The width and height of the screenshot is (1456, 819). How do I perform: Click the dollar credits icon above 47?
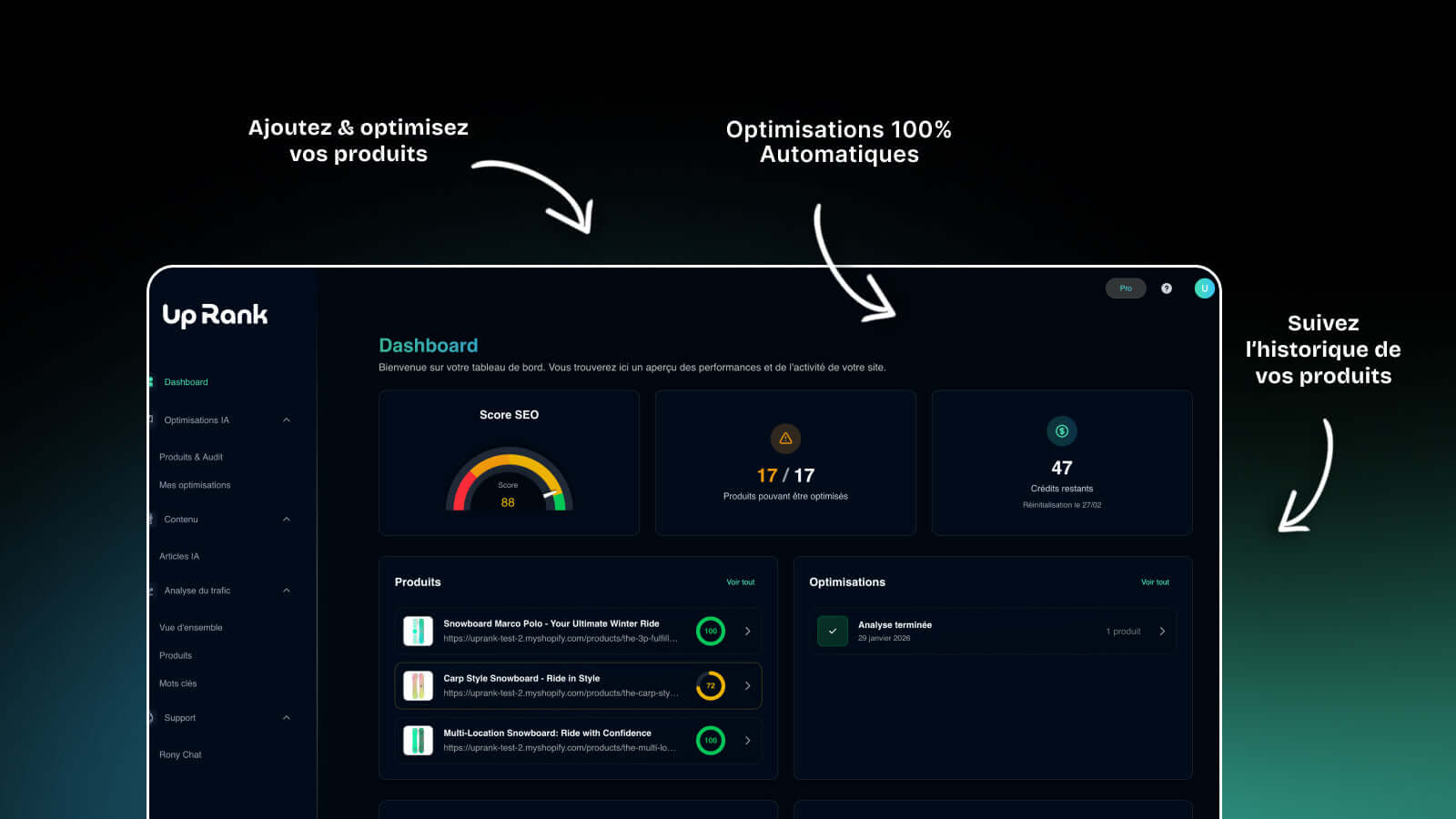coord(1061,430)
